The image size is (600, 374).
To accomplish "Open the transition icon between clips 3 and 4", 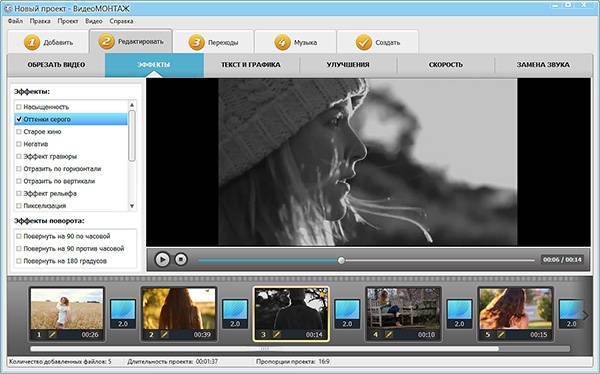I will [x=347, y=314].
